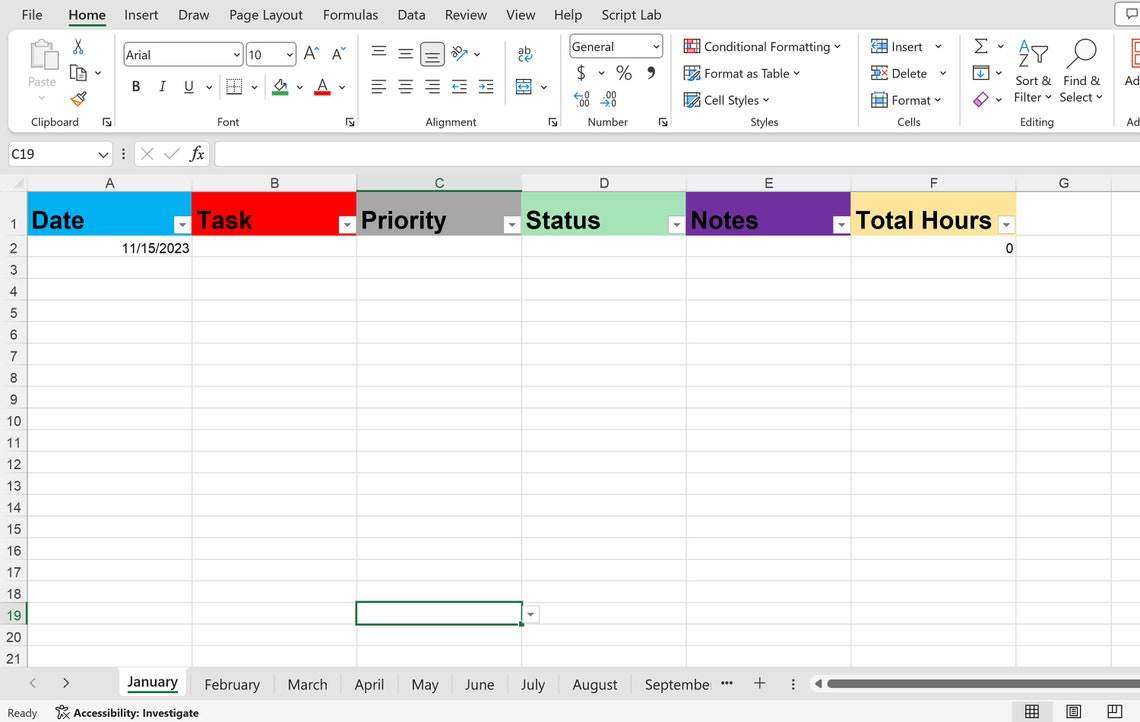Click the Increase Font Size icon
This screenshot has height=722, width=1140.
[x=311, y=54]
